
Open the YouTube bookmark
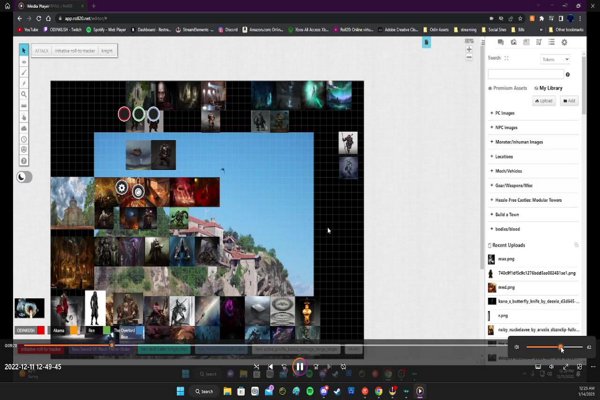pos(28,29)
